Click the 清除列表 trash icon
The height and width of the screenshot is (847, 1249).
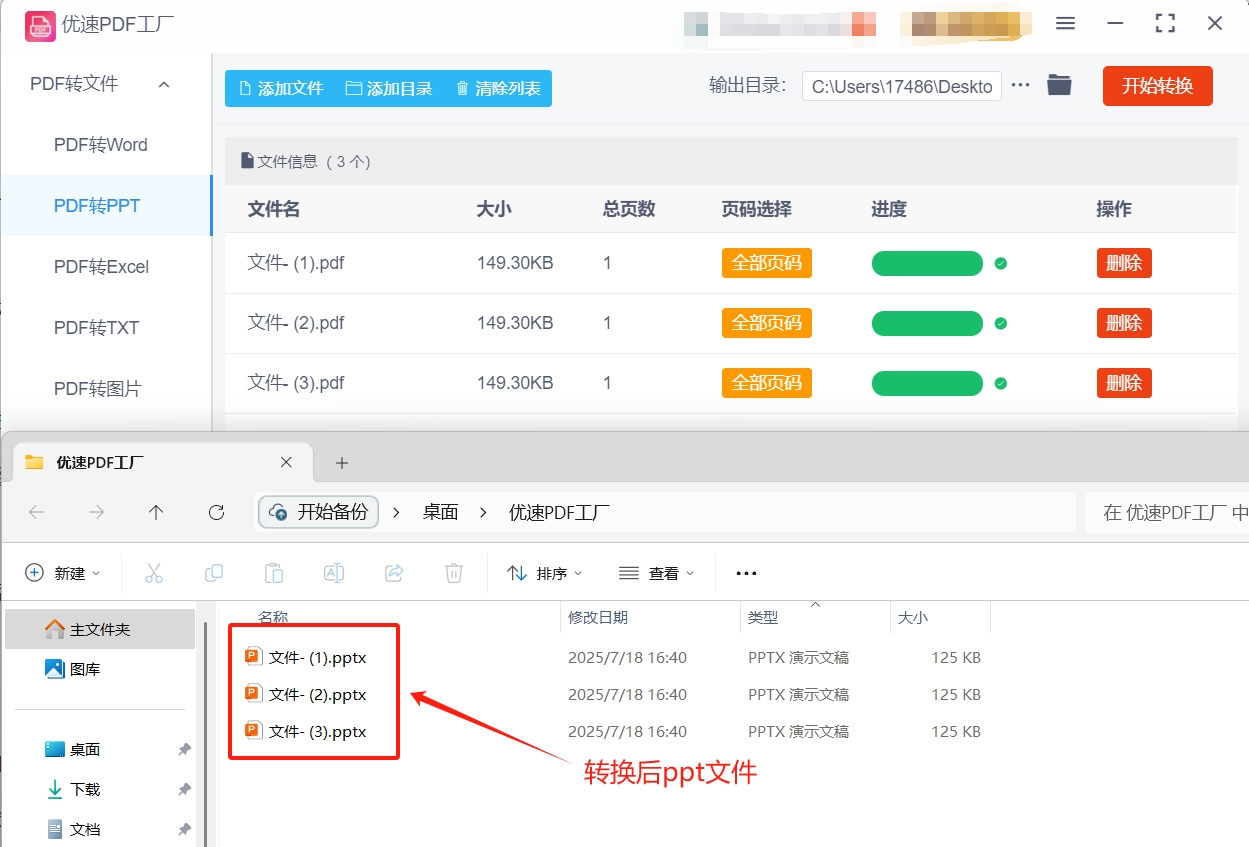coord(460,88)
